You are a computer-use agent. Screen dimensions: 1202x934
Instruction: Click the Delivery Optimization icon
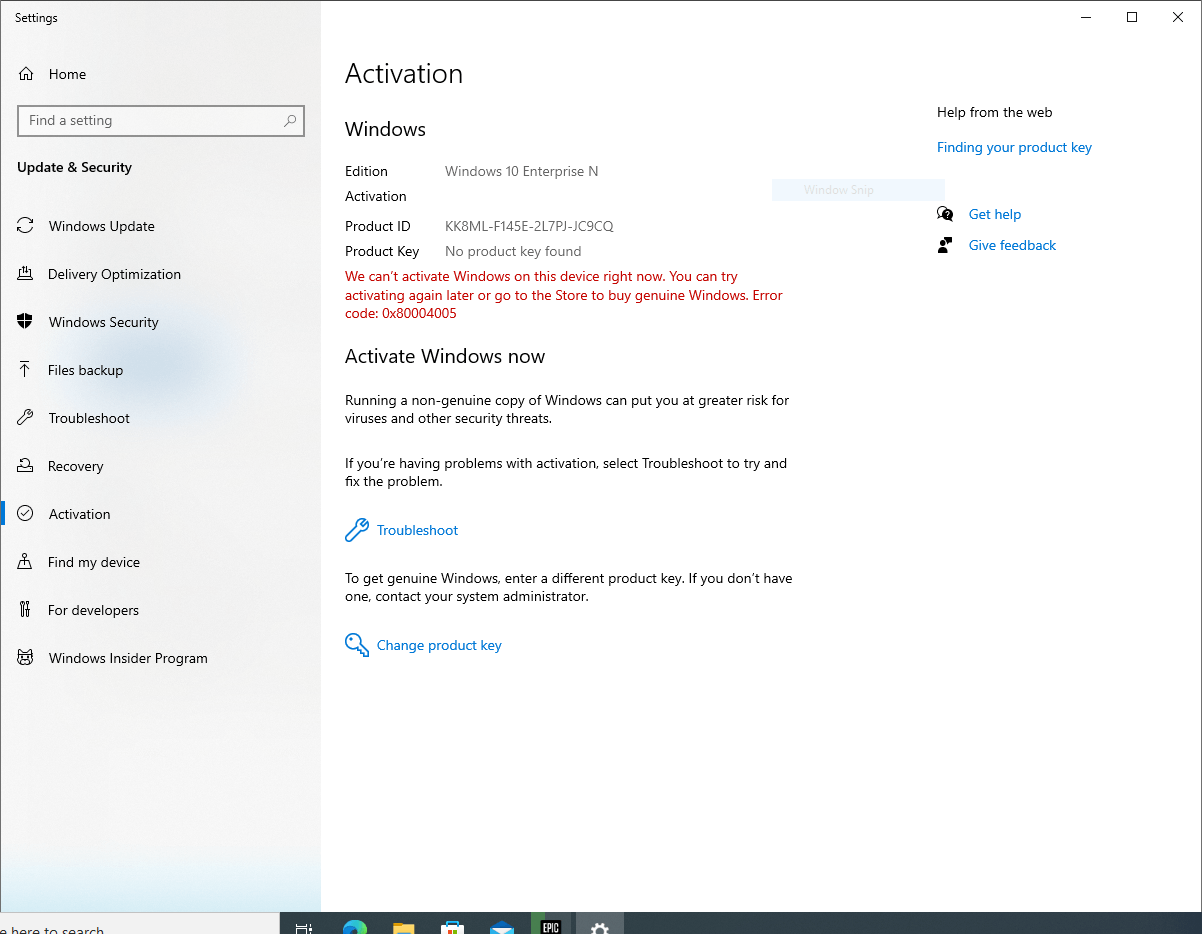[x=26, y=274]
